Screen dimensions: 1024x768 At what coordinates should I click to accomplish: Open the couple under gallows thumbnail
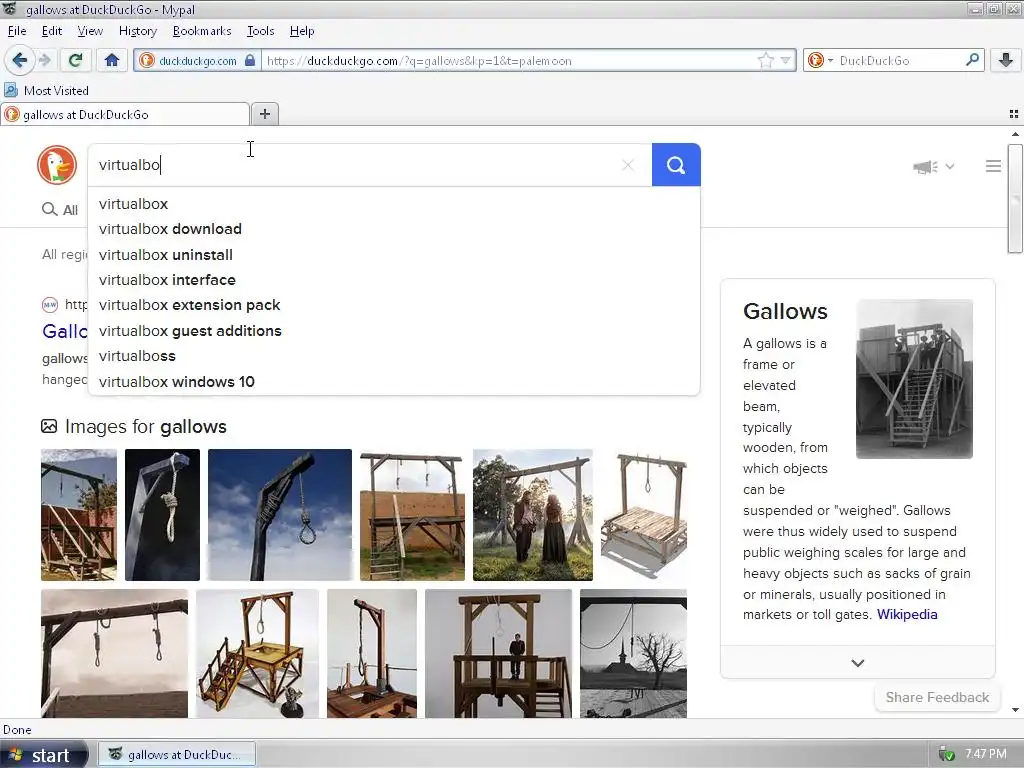pyautogui.click(x=533, y=515)
